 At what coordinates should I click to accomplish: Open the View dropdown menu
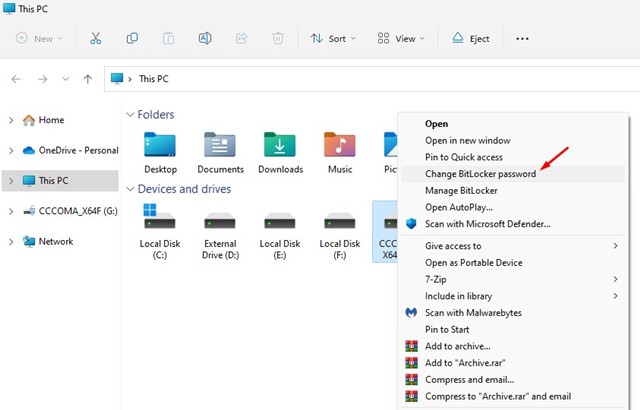[400, 39]
